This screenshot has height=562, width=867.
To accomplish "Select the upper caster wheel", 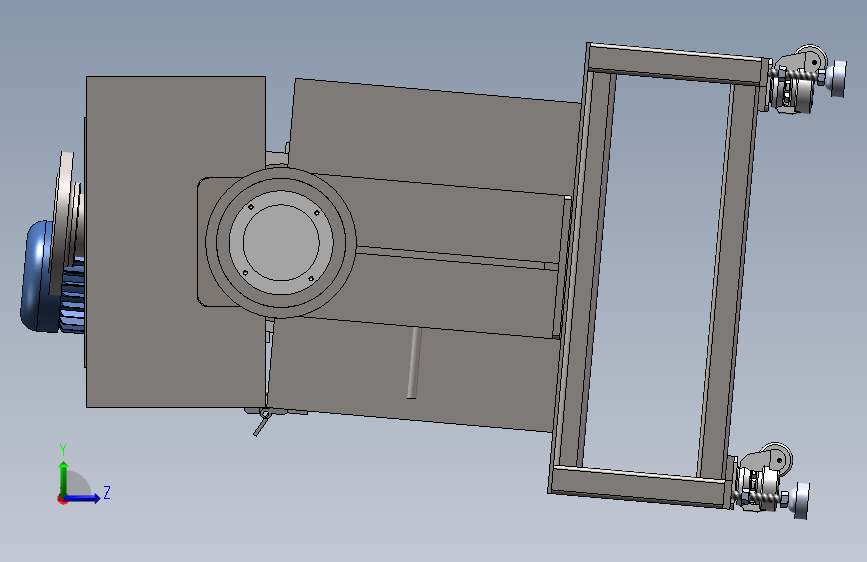I will 812,60.
